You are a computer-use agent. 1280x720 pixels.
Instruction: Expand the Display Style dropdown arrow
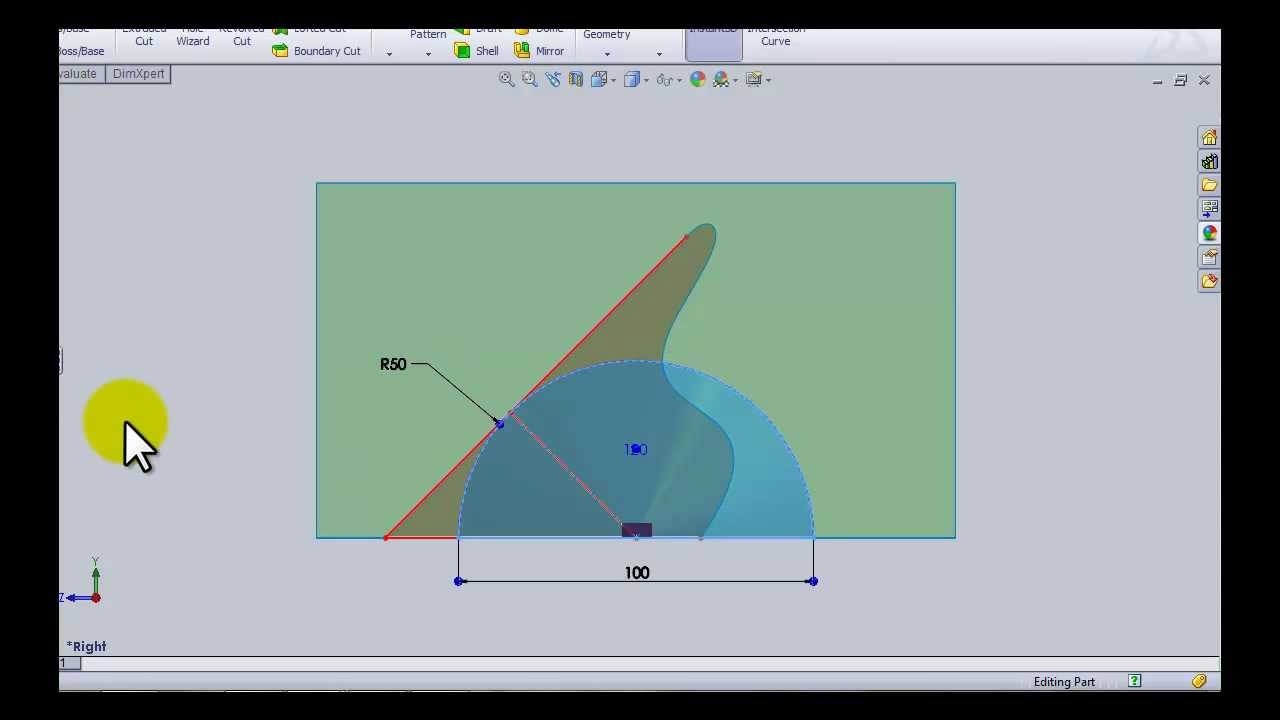[x=646, y=80]
